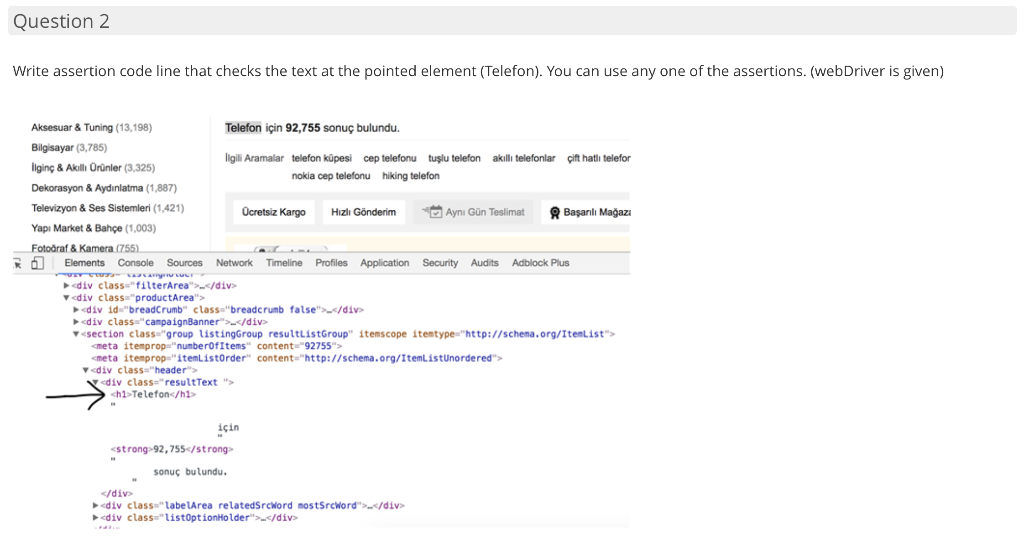Open Televizyon & Ses Sistemleri category
This screenshot has height=560, width=1024.
108,208
